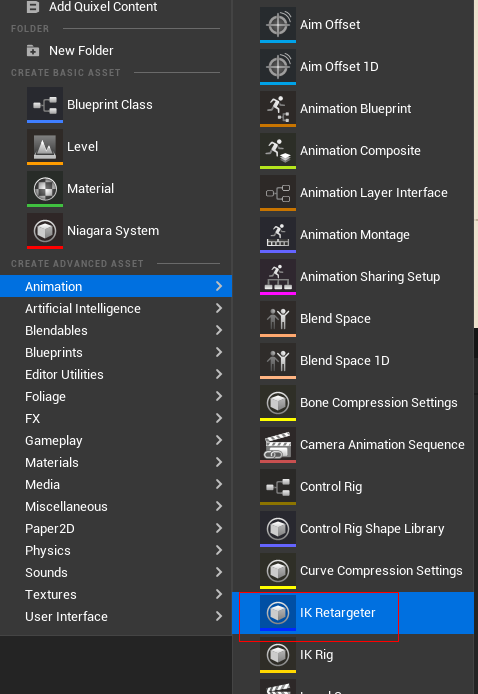Open the Textures category
The width and height of the screenshot is (478, 694).
pos(116,594)
